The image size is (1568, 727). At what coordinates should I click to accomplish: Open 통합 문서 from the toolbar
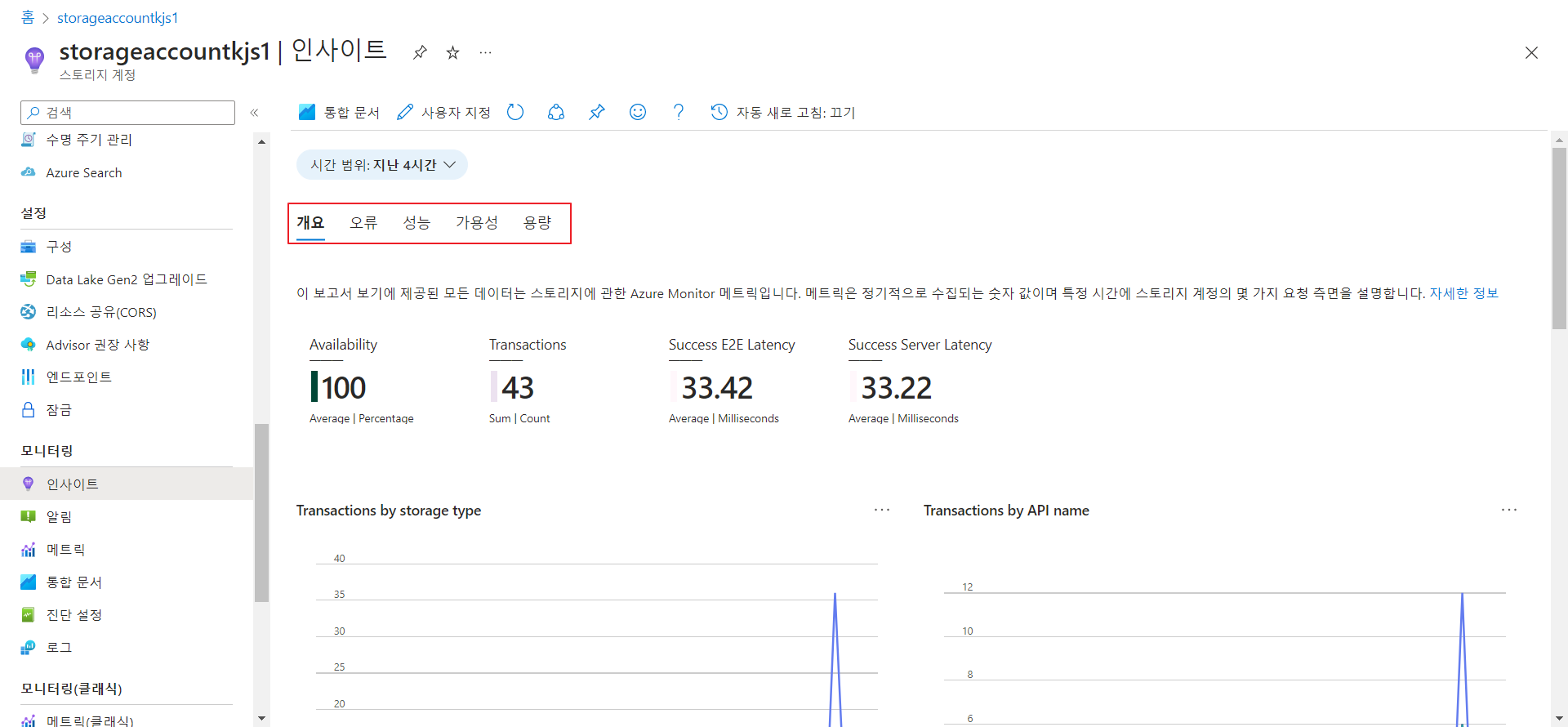point(339,112)
